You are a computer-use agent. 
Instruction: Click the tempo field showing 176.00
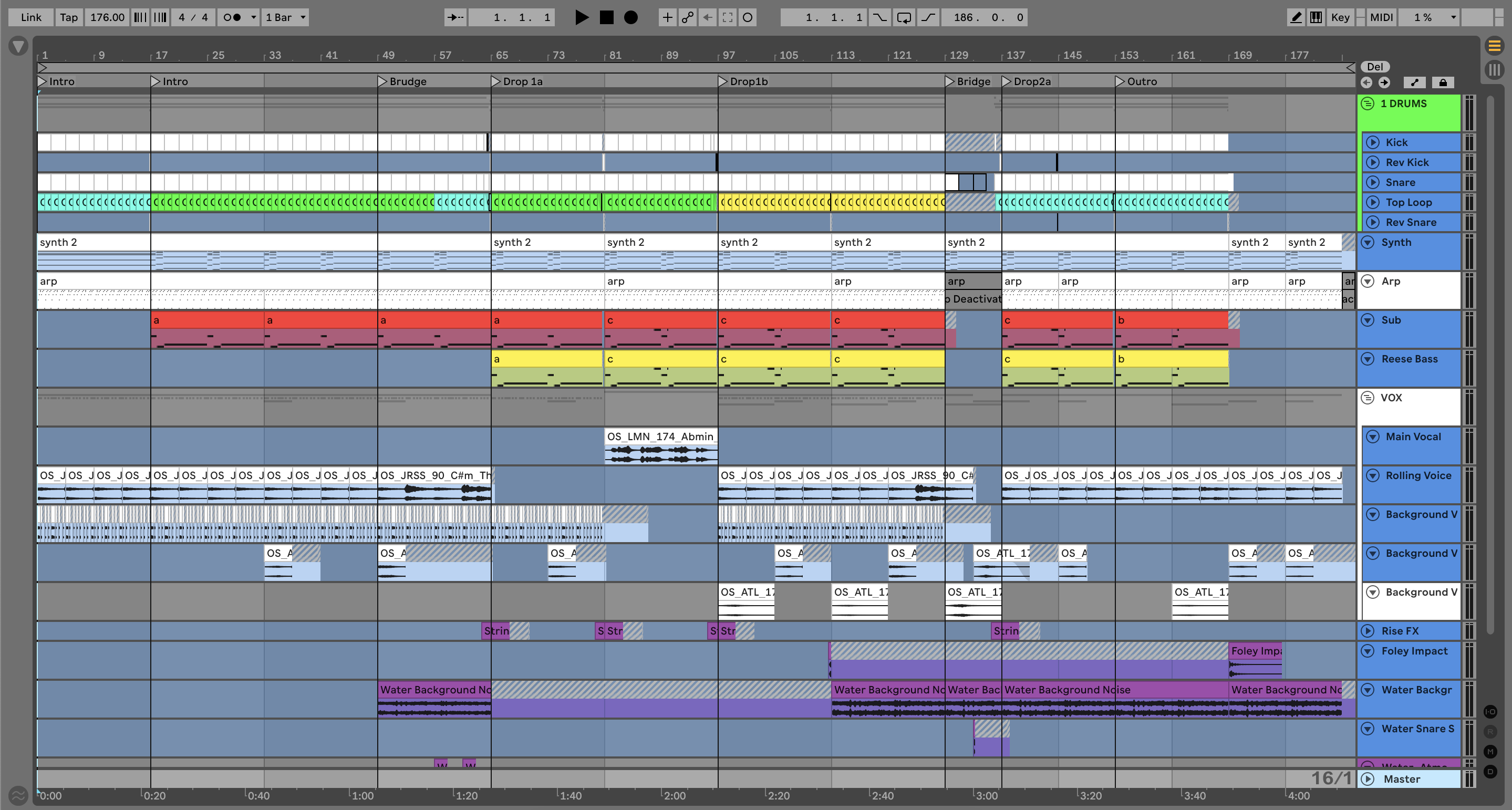(107, 18)
